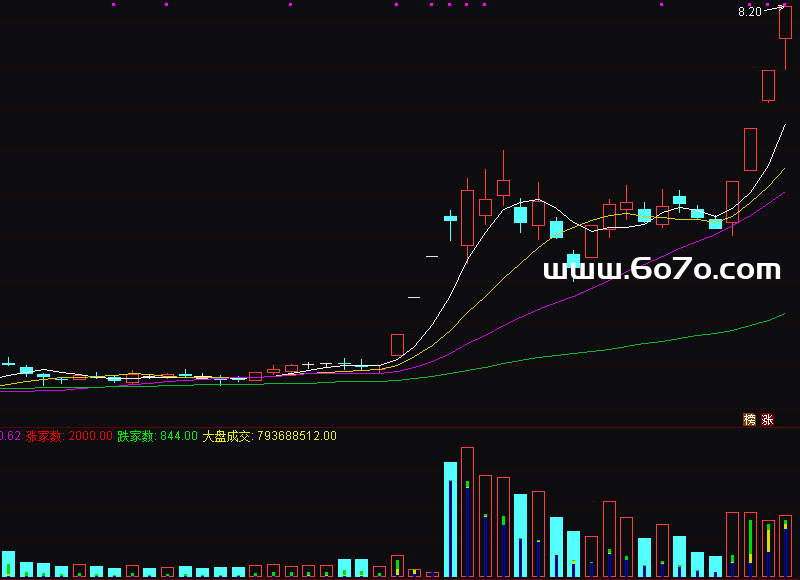The image size is (800, 580).
Task: Select the second-to-last red candlestick
Action: tap(768, 86)
